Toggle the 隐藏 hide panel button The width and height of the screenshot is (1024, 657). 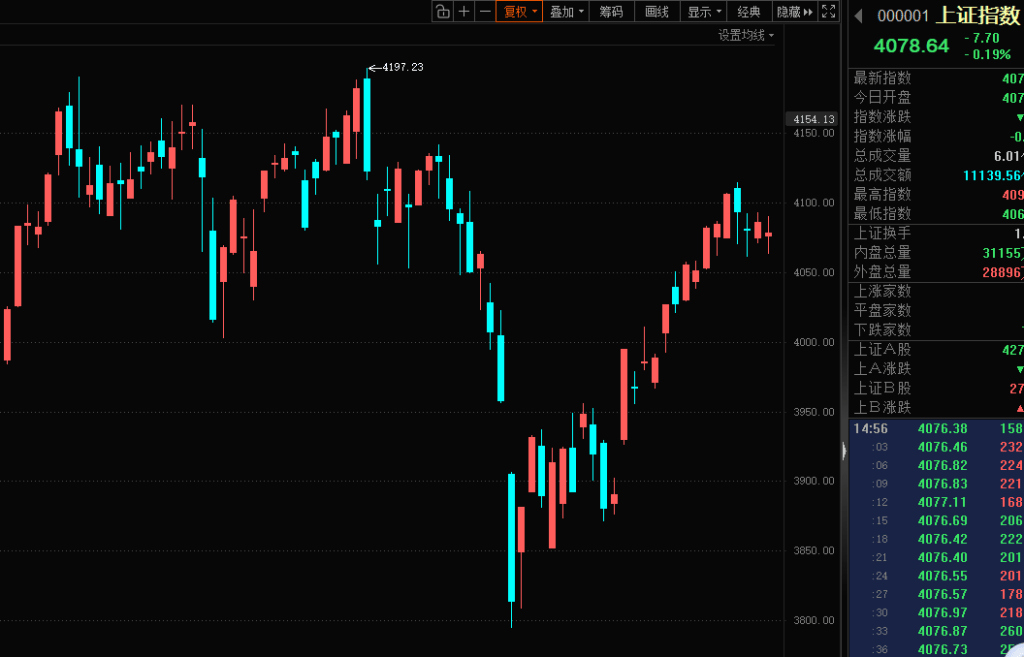click(794, 12)
